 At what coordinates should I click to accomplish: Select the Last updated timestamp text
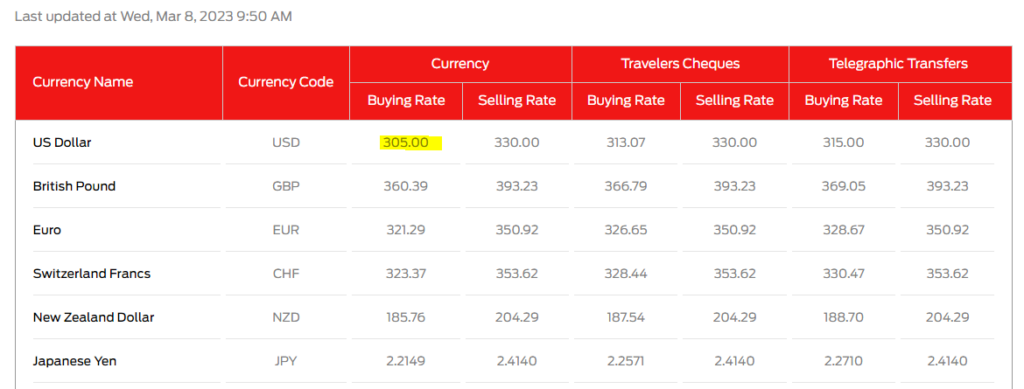(x=153, y=16)
